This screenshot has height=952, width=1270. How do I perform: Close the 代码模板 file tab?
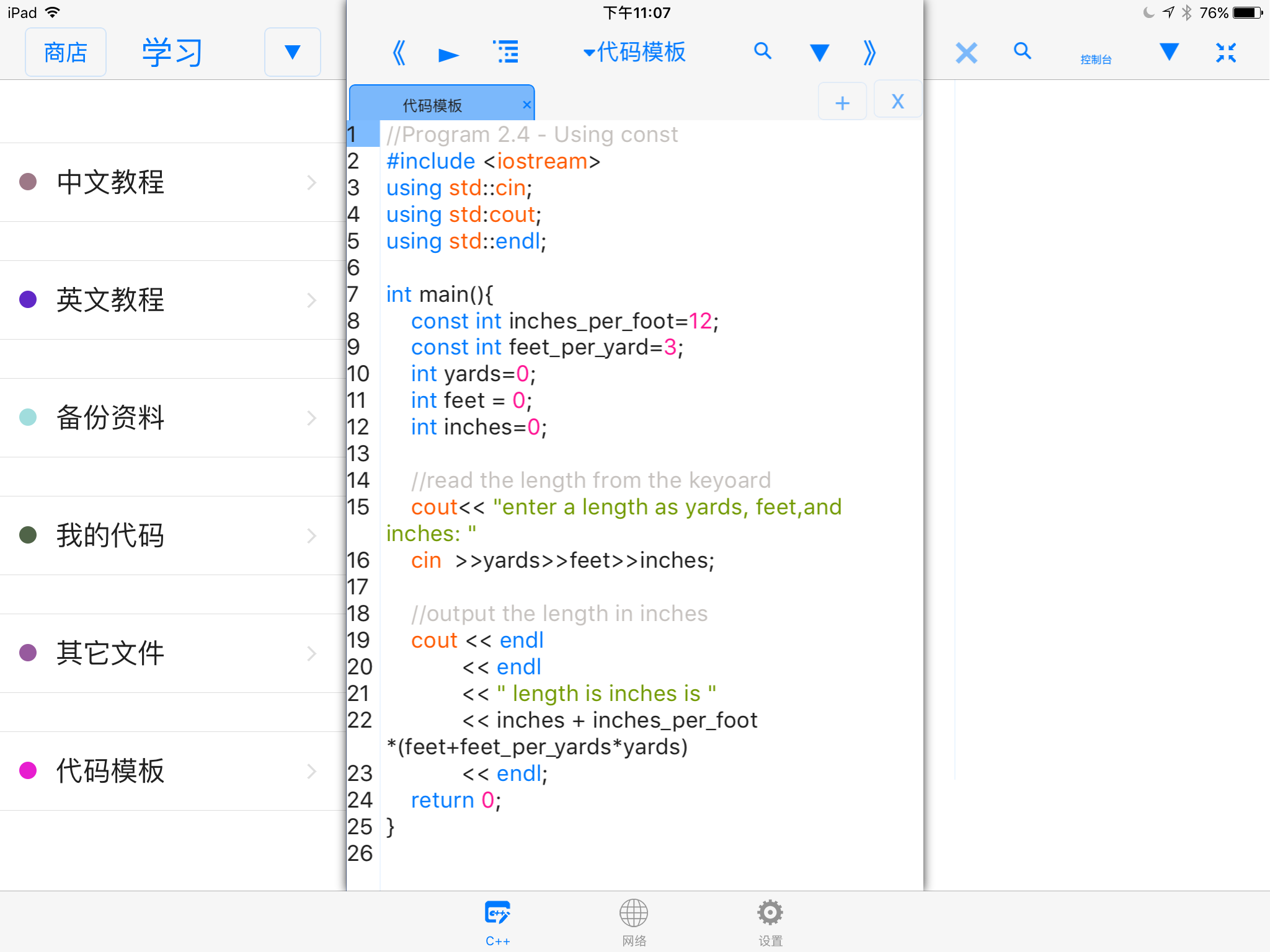[x=526, y=105]
